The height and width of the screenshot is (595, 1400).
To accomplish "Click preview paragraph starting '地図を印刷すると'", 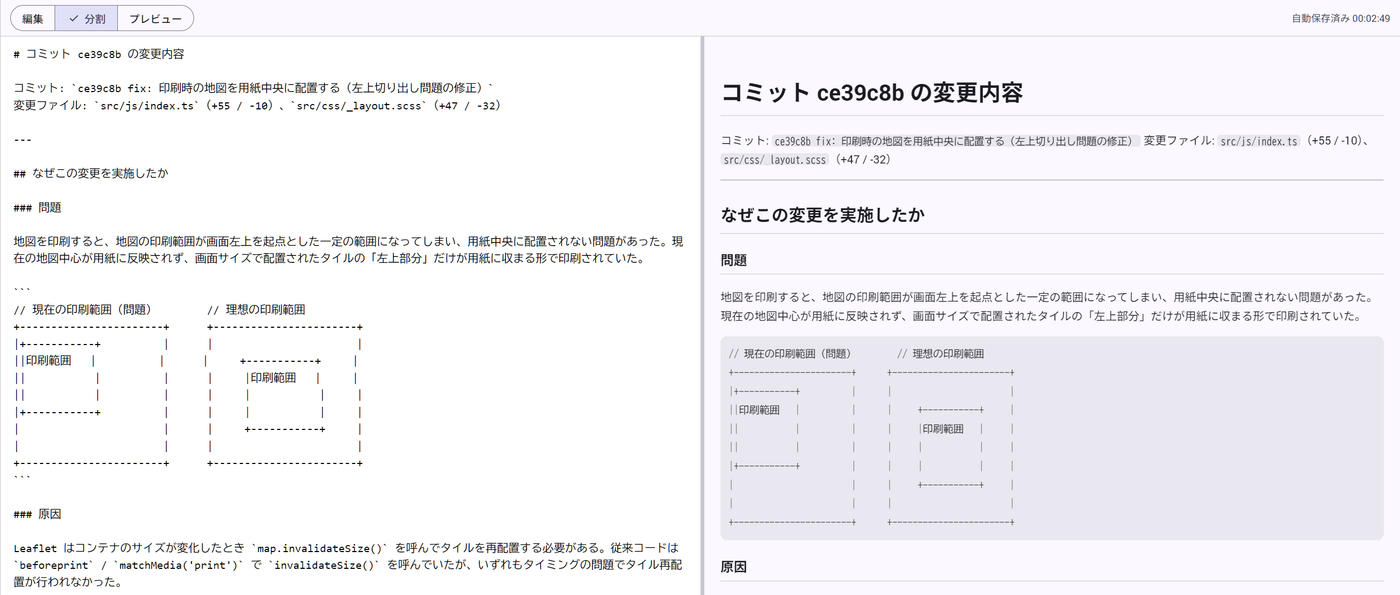I will point(1046,307).
